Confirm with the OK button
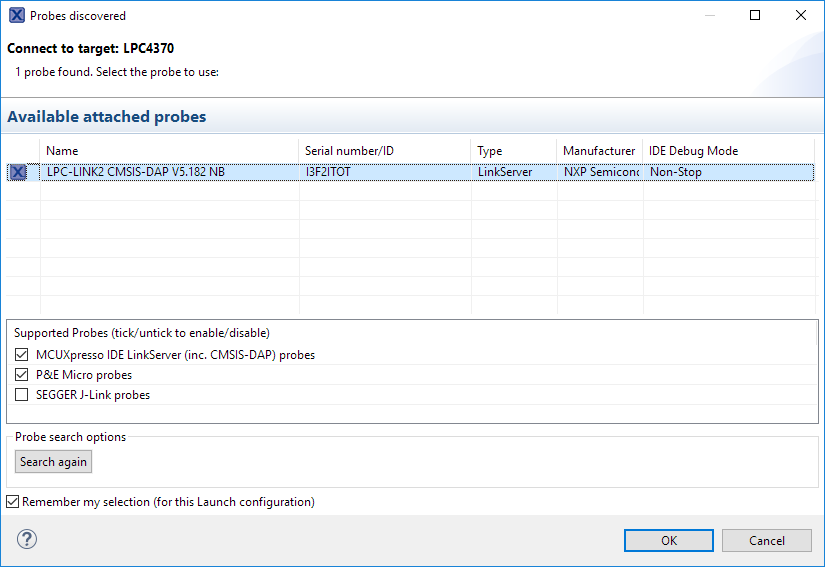Image resolution: width=825 pixels, height=567 pixels. pyautogui.click(x=668, y=540)
